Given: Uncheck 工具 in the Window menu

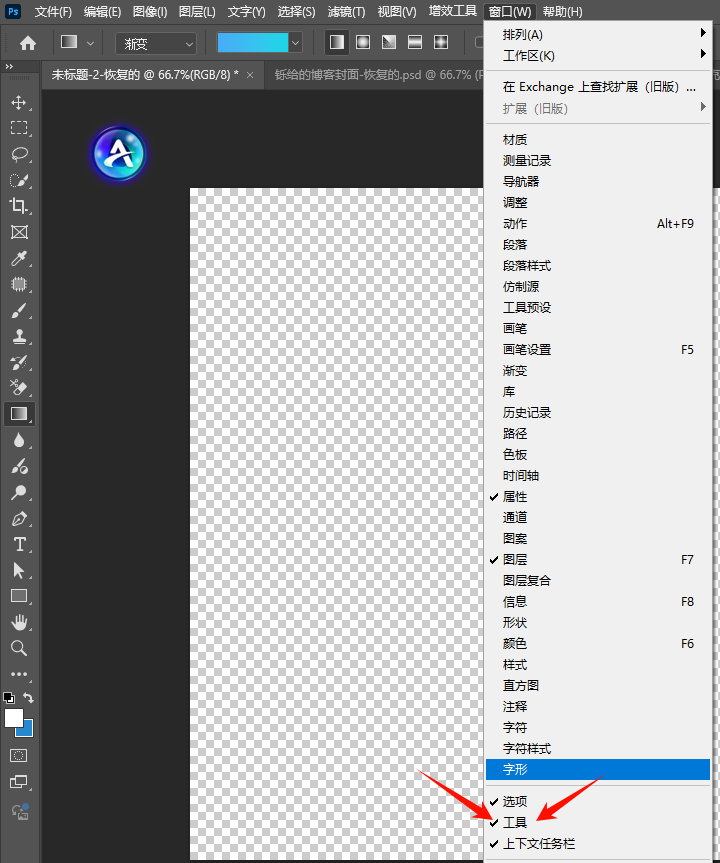Looking at the screenshot, I should (515, 823).
